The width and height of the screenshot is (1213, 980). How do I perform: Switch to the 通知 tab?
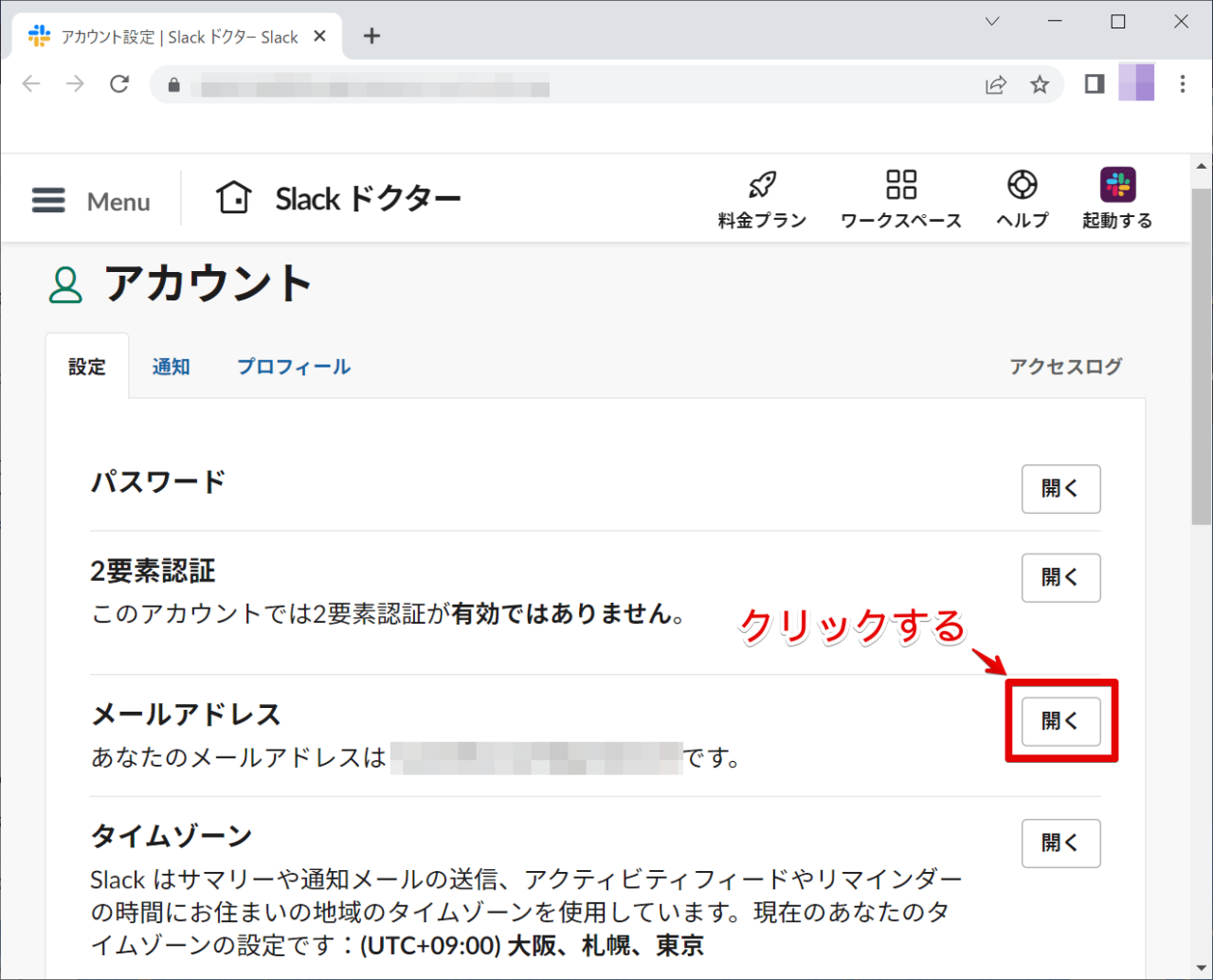tap(172, 367)
